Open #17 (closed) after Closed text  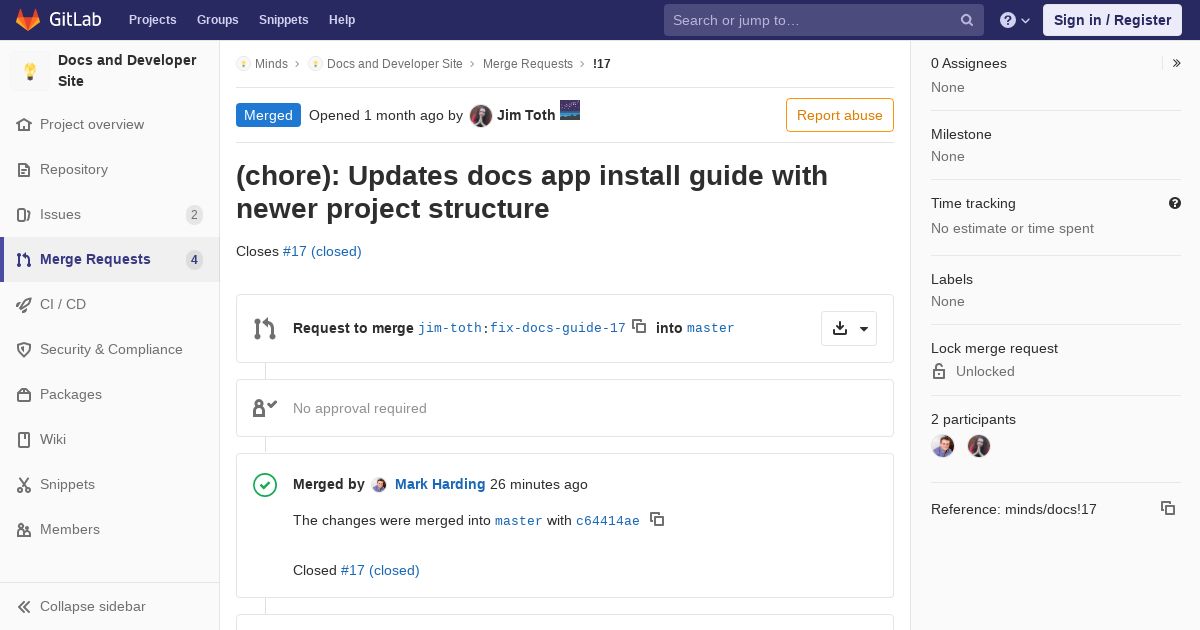pos(380,570)
